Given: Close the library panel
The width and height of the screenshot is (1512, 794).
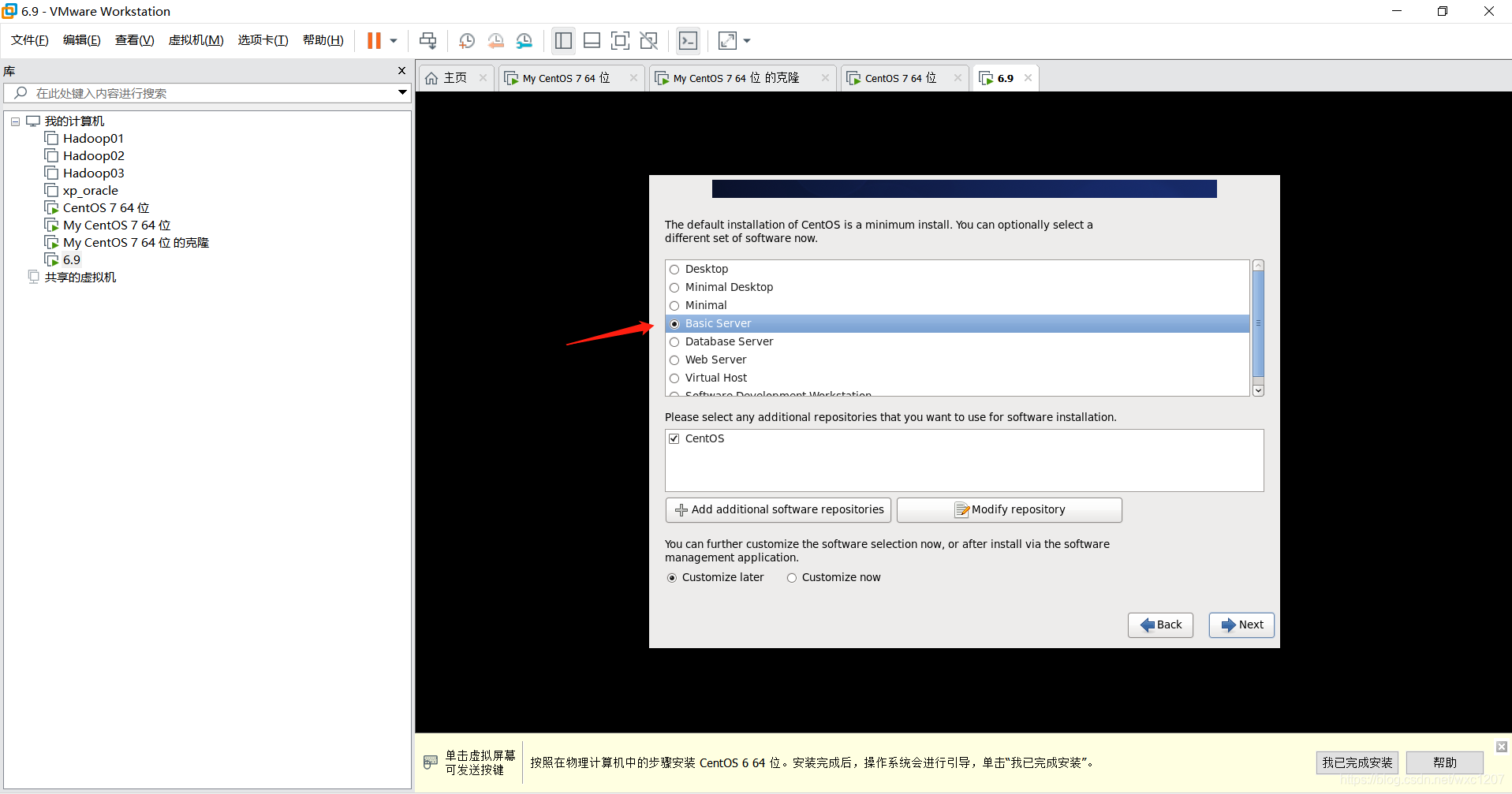Looking at the screenshot, I should 401,71.
